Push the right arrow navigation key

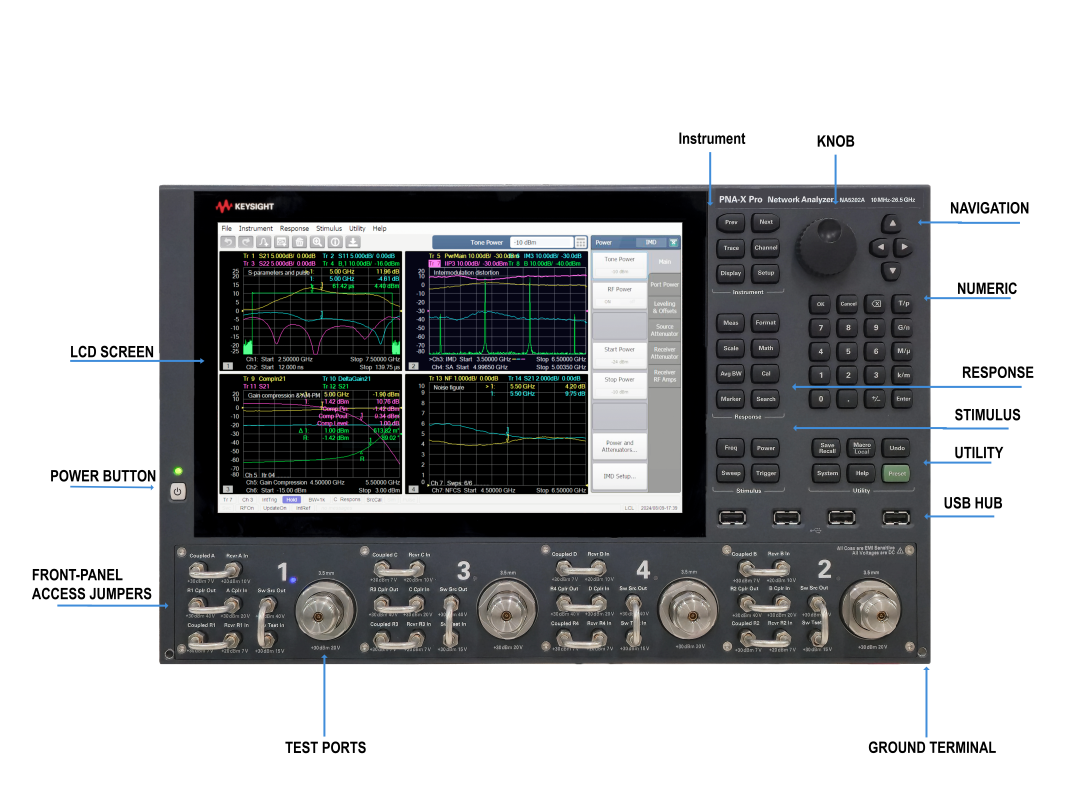(904, 247)
